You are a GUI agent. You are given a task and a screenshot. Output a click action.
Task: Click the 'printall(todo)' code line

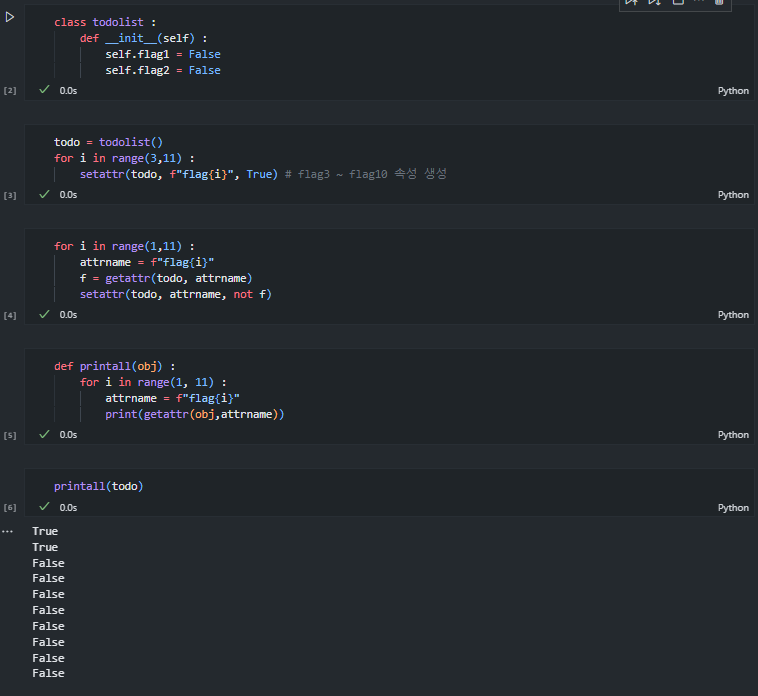point(99,486)
